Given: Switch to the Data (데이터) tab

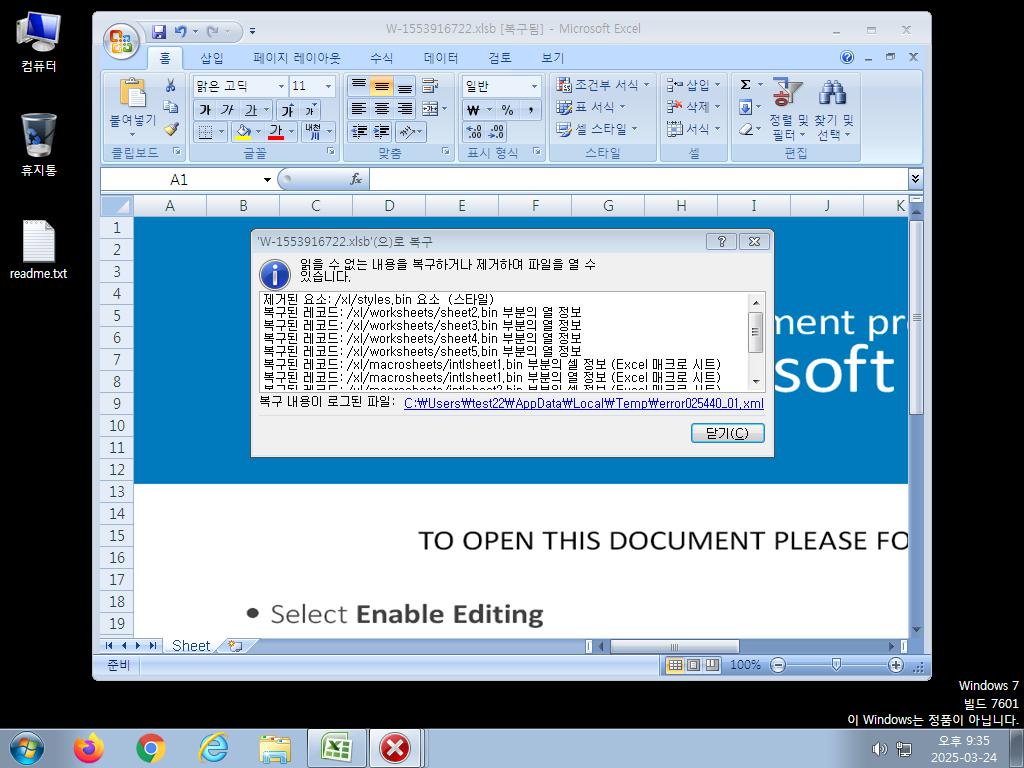Looking at the screenshot, I should click(441, 58).
